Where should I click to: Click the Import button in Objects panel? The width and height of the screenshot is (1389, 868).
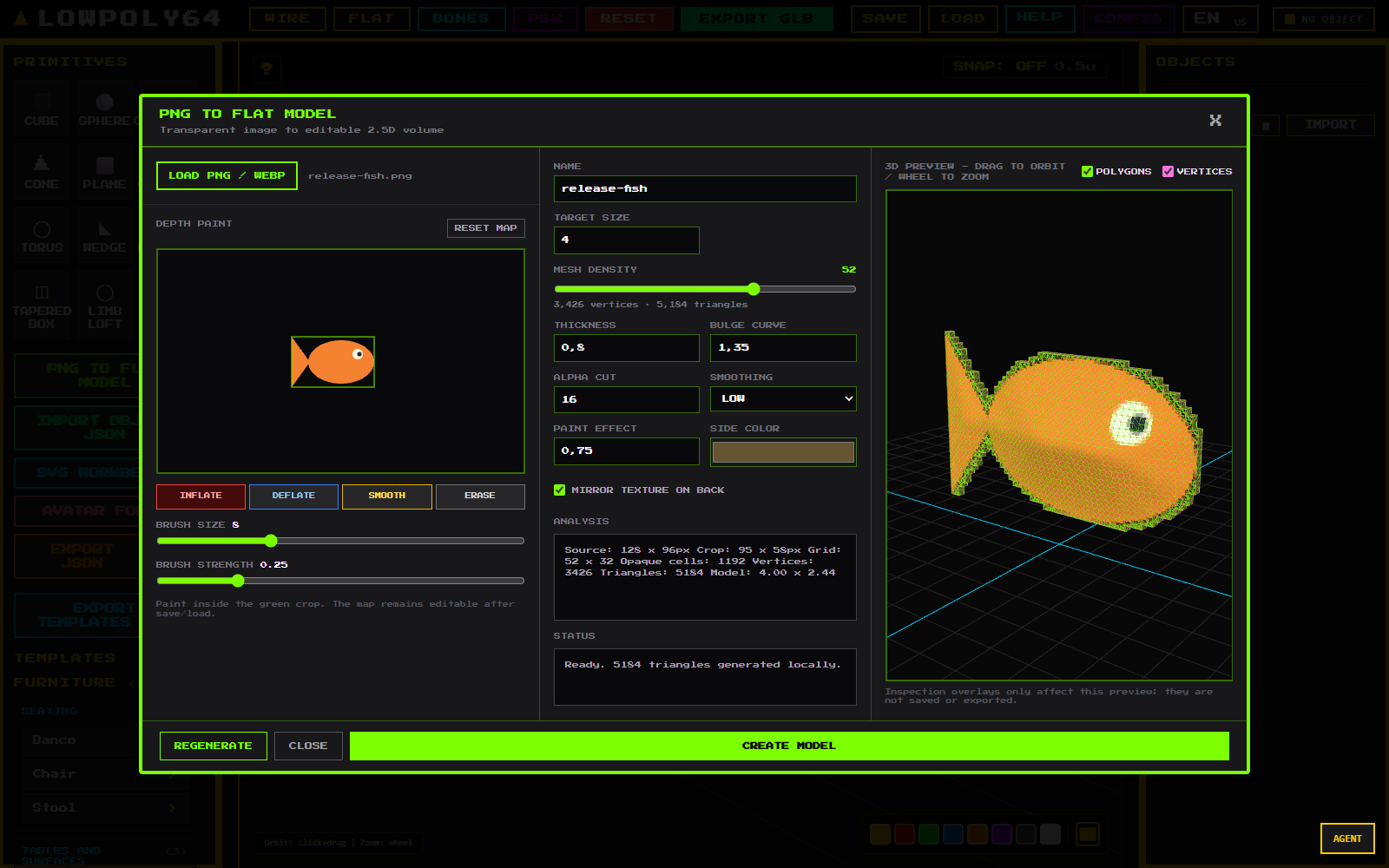(1331, 125)
